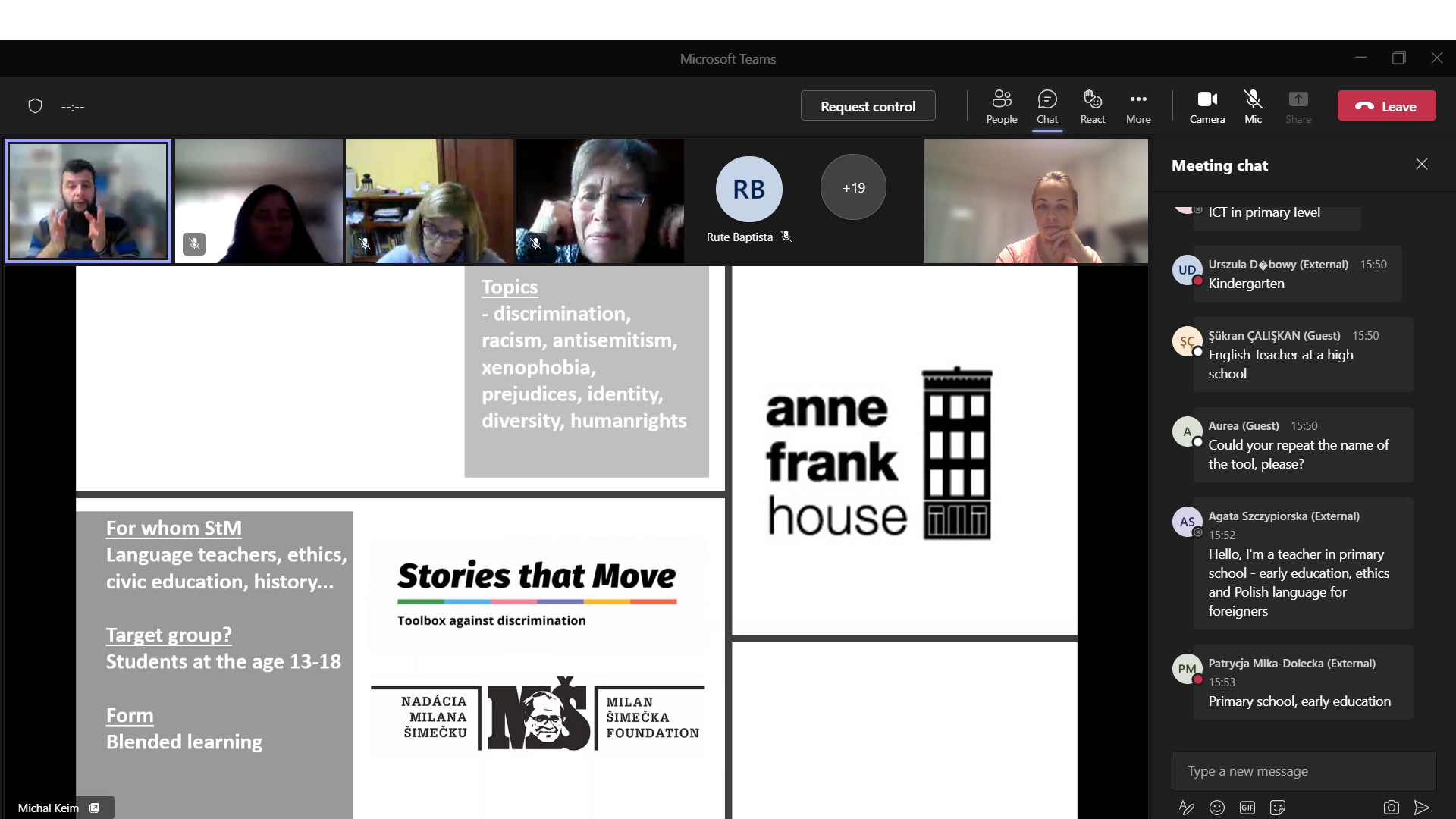Click Agata Szczypiorska's 'Hello, I'm a teacher' message
This screenshot has width=1456, height=819.
click(x=1298, y=582)
